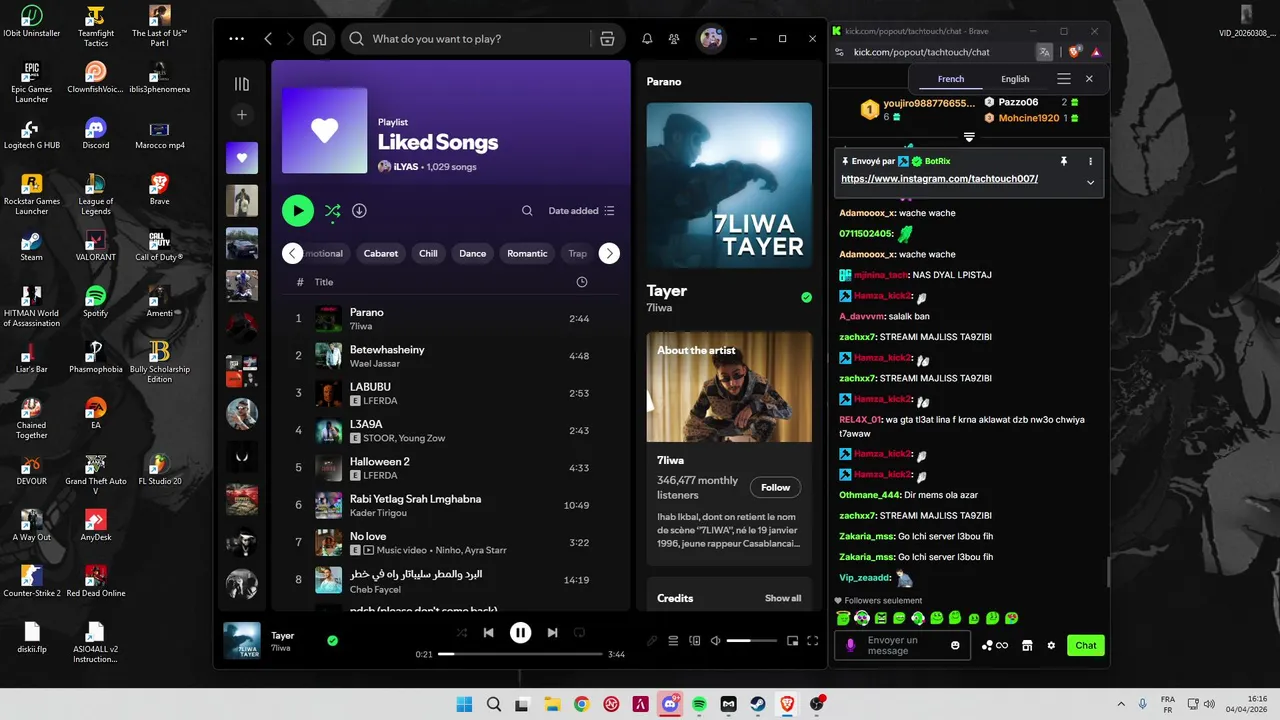Go to Spotify Home
The width and height of the screenshot is (1280, 720).
[x=319, y=39]
